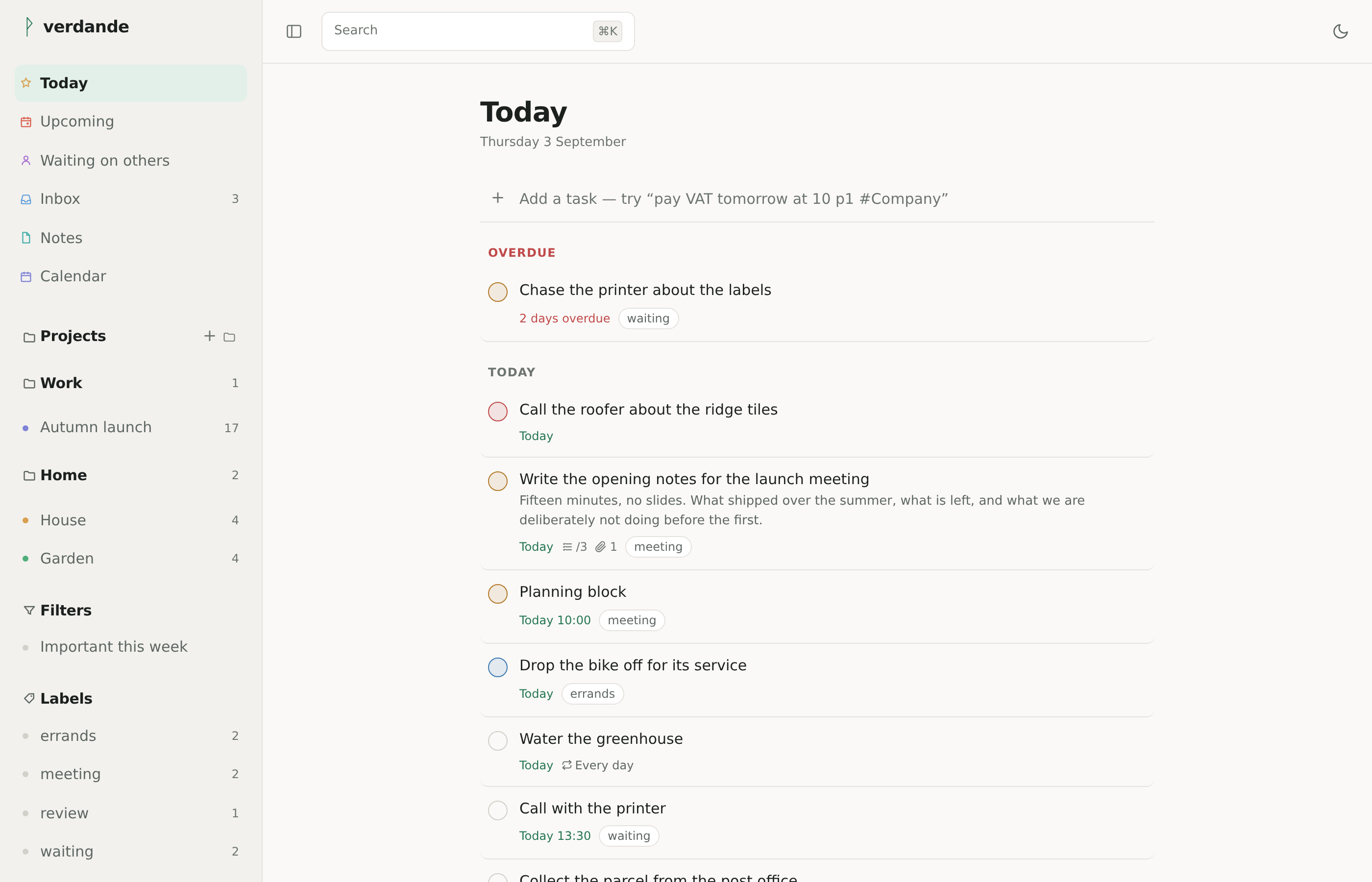Screen dimensions: 1372x882
Task: Click the verdande logo icon
Action: [x=28, y=26]
